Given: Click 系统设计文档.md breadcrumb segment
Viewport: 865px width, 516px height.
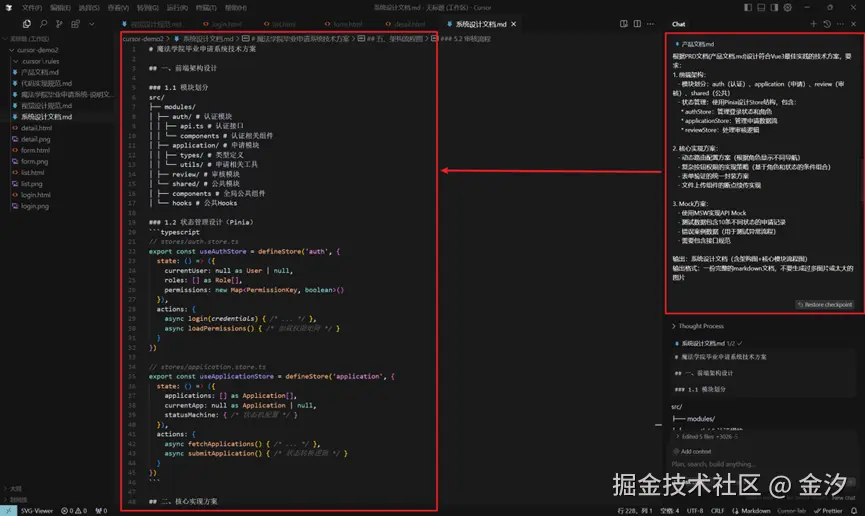Looking at the screenshot, I should (208, 39).
